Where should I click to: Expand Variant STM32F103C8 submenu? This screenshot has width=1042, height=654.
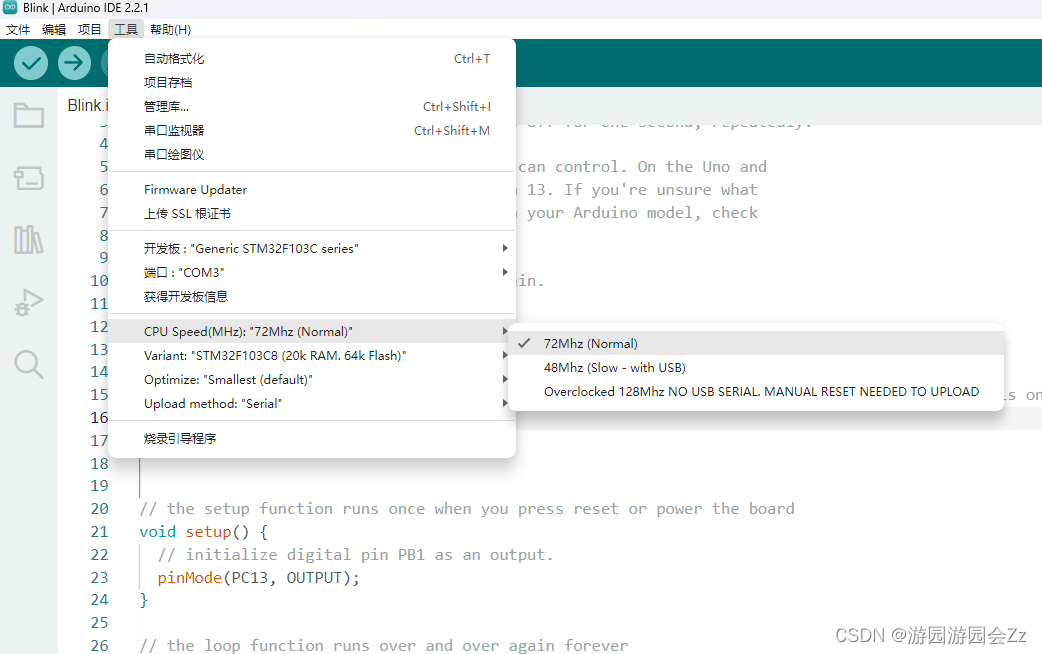tap(312, 356)
